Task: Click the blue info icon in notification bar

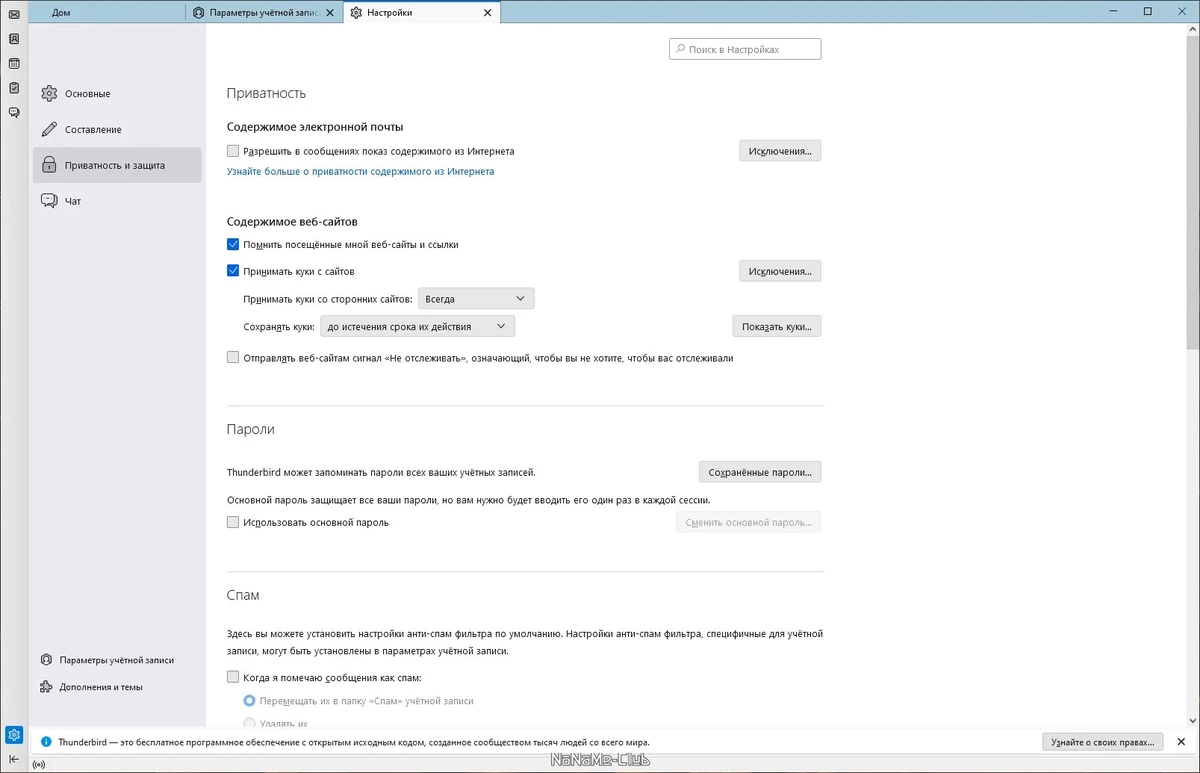Action: [46, 742]
